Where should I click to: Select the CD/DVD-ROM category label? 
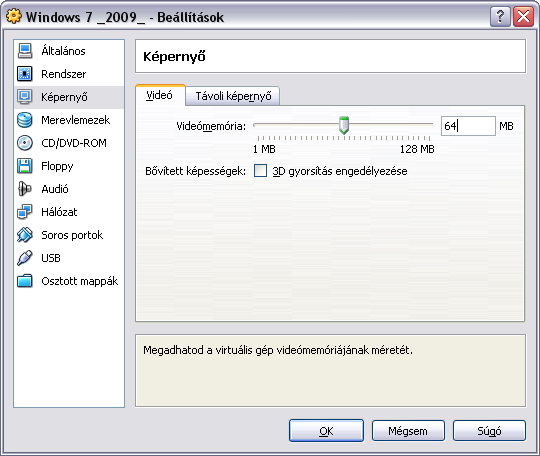pos(74,143)
